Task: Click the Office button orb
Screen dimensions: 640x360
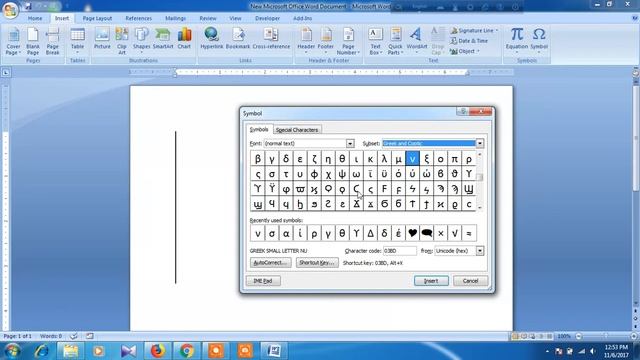Action: coord(10,9)
